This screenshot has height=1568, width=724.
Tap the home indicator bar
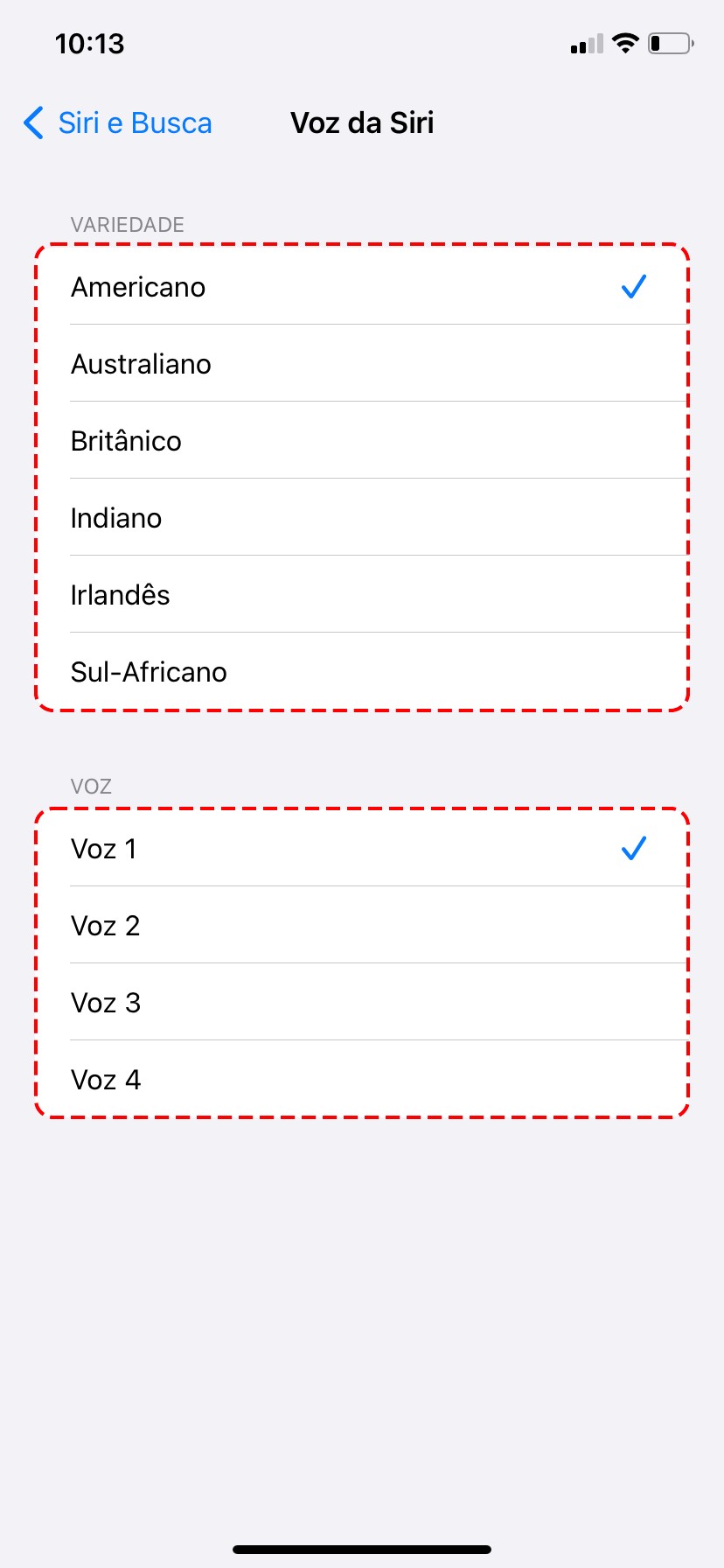362,1549
